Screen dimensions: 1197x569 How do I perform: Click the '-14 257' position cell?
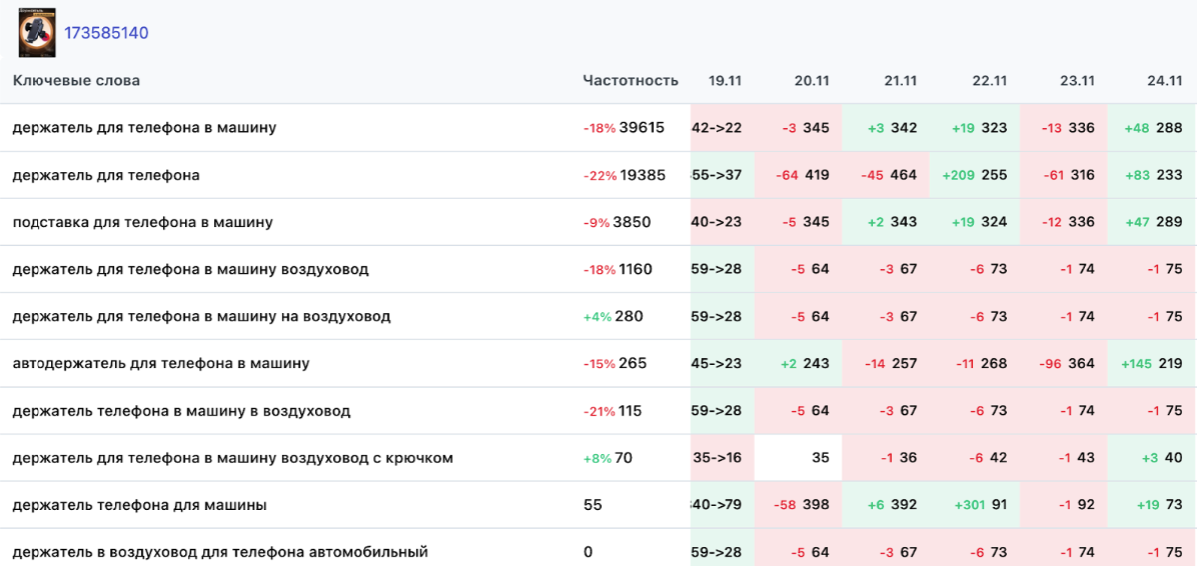click(x=886, y=364)
